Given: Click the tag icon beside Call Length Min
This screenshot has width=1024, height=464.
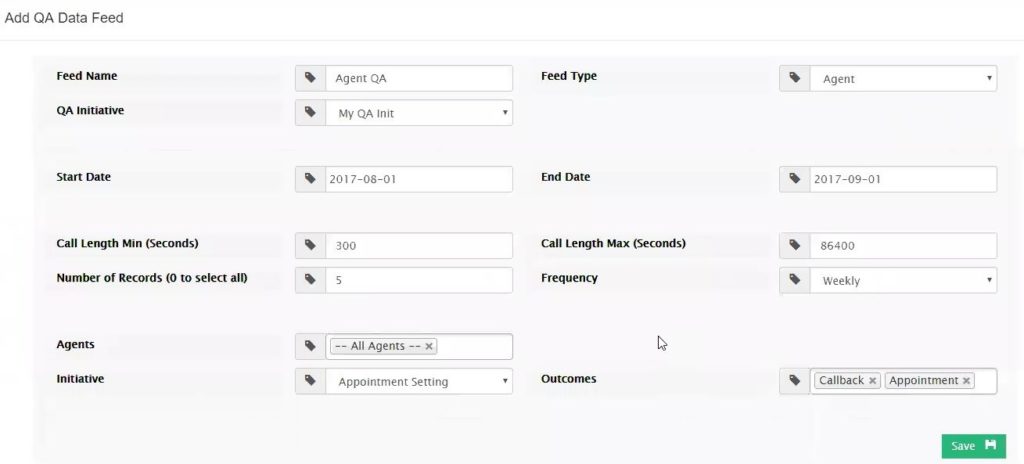Looking at the screenshot, I should tap(310, 246).
